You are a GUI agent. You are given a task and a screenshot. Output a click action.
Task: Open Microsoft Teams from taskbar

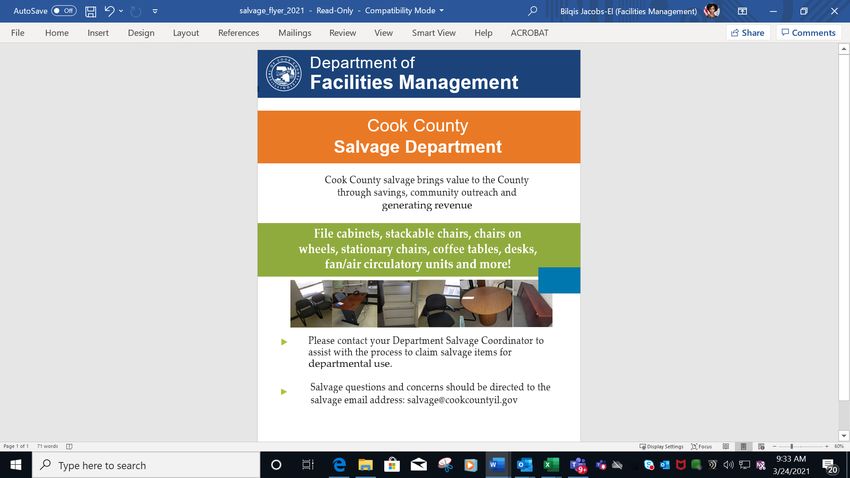(x=578, y=465)
